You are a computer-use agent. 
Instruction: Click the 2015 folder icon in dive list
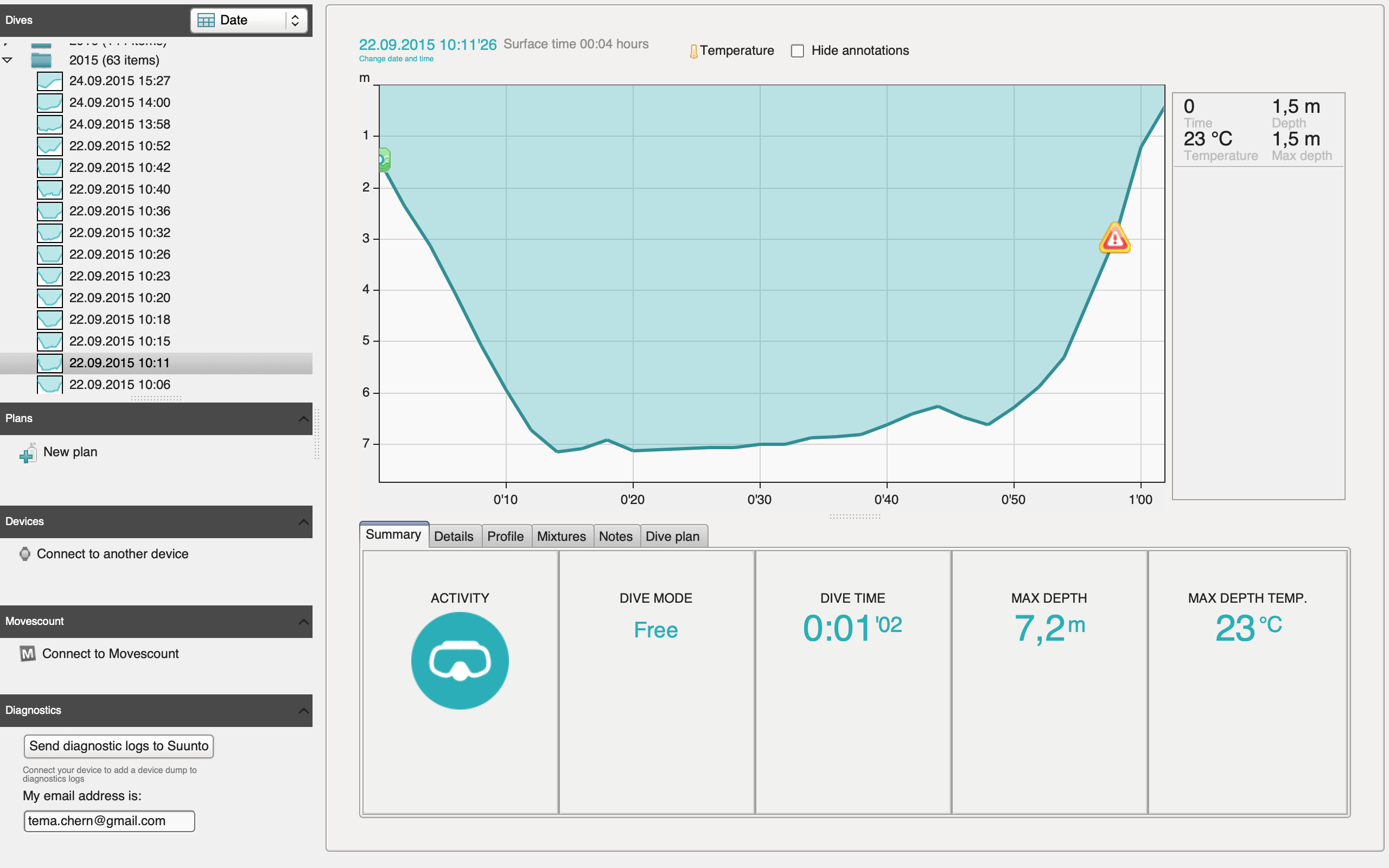click(x=41, y=60)
